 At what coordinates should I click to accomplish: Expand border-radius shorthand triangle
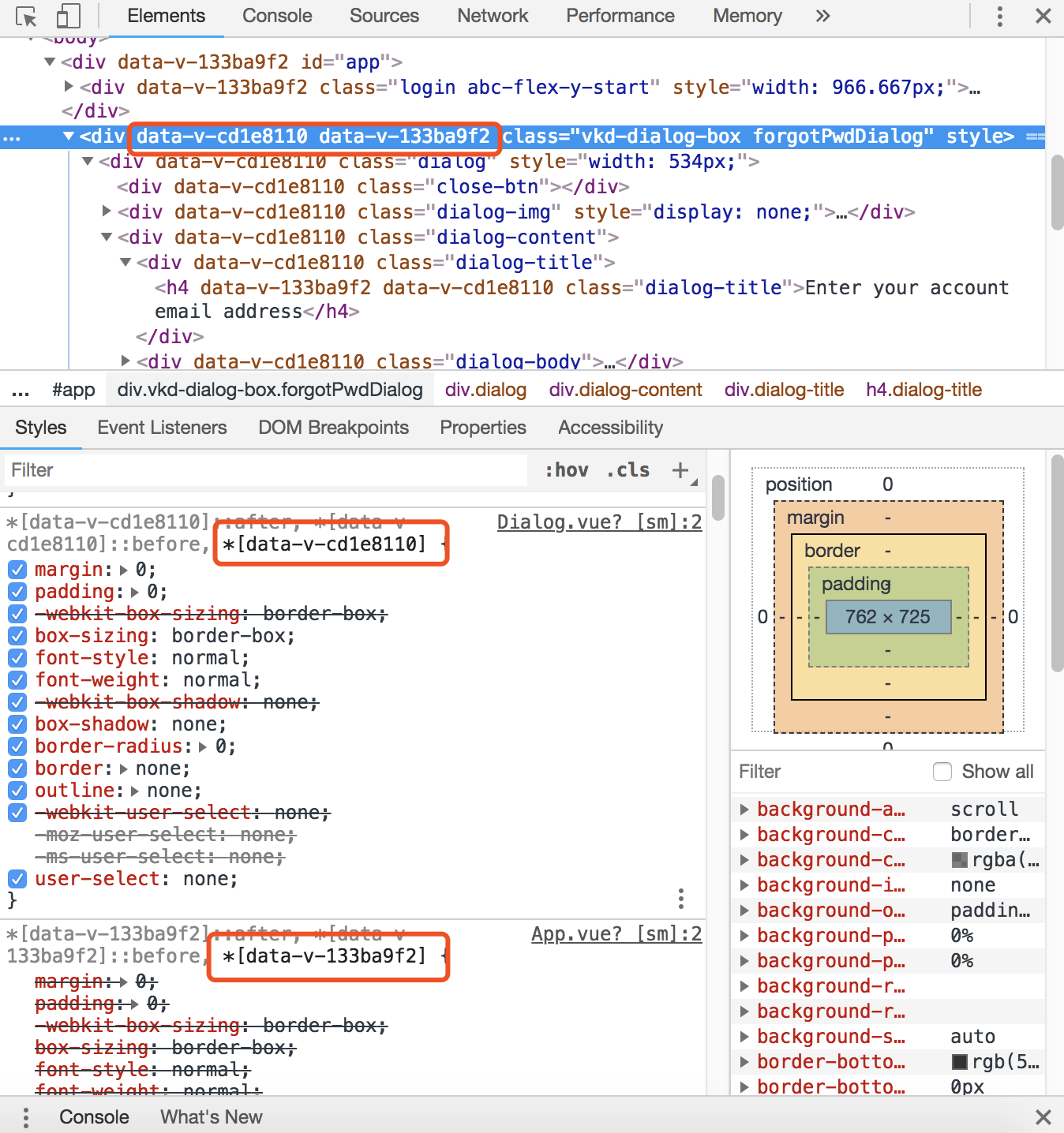point(203,746)
